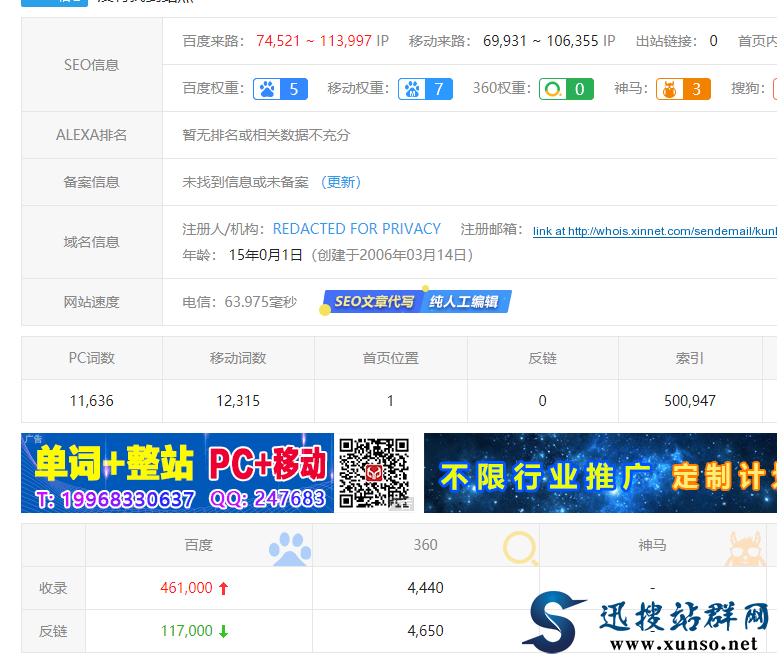777x659 pixels.
Task: Click the SEO文章代写 纯人工编辑 promo badge
Action: point(416,301)
